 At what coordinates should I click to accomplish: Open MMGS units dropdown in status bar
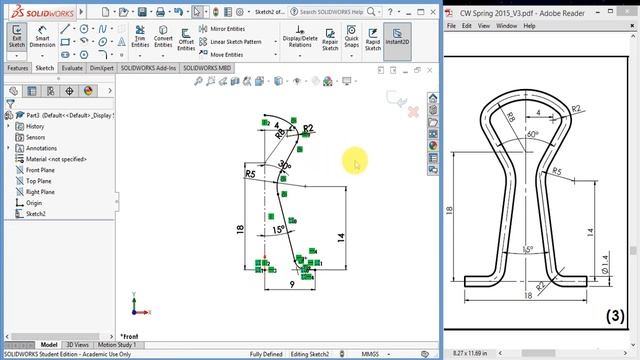pyautogui.click(x=389, y=354)
